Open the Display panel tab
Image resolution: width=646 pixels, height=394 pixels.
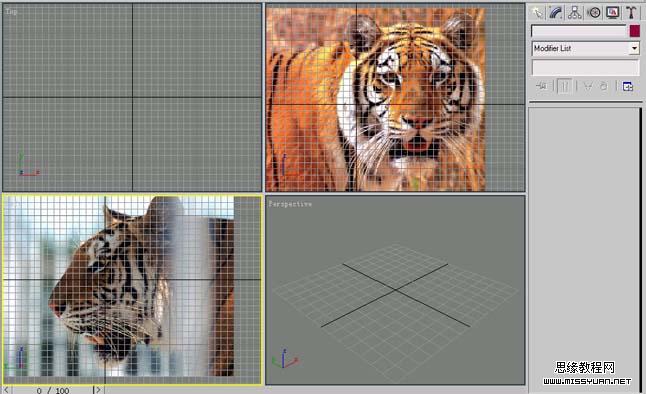[613, 13]
